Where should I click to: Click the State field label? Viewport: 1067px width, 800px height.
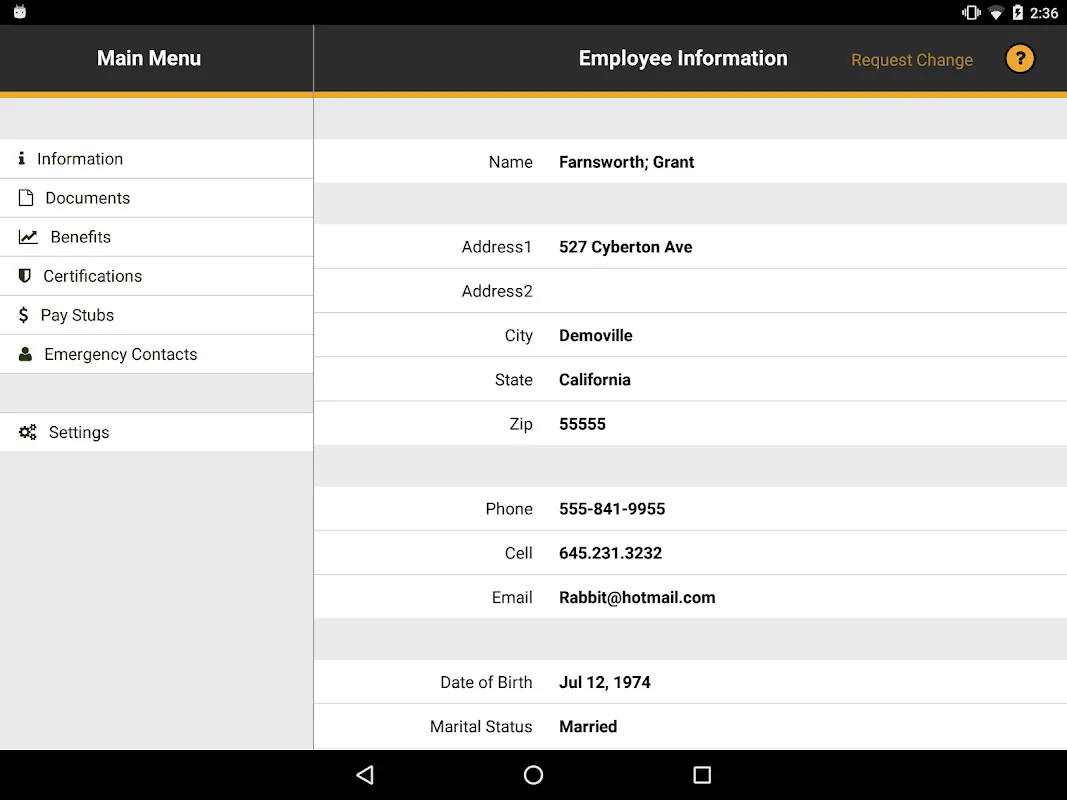tap(514, 380)
